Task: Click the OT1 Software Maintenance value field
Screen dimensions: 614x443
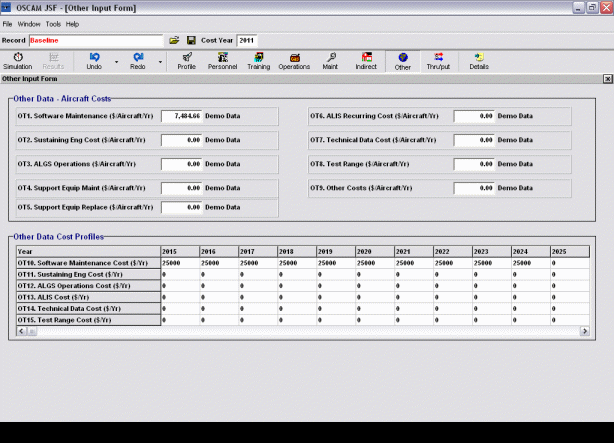Action: 182,116
